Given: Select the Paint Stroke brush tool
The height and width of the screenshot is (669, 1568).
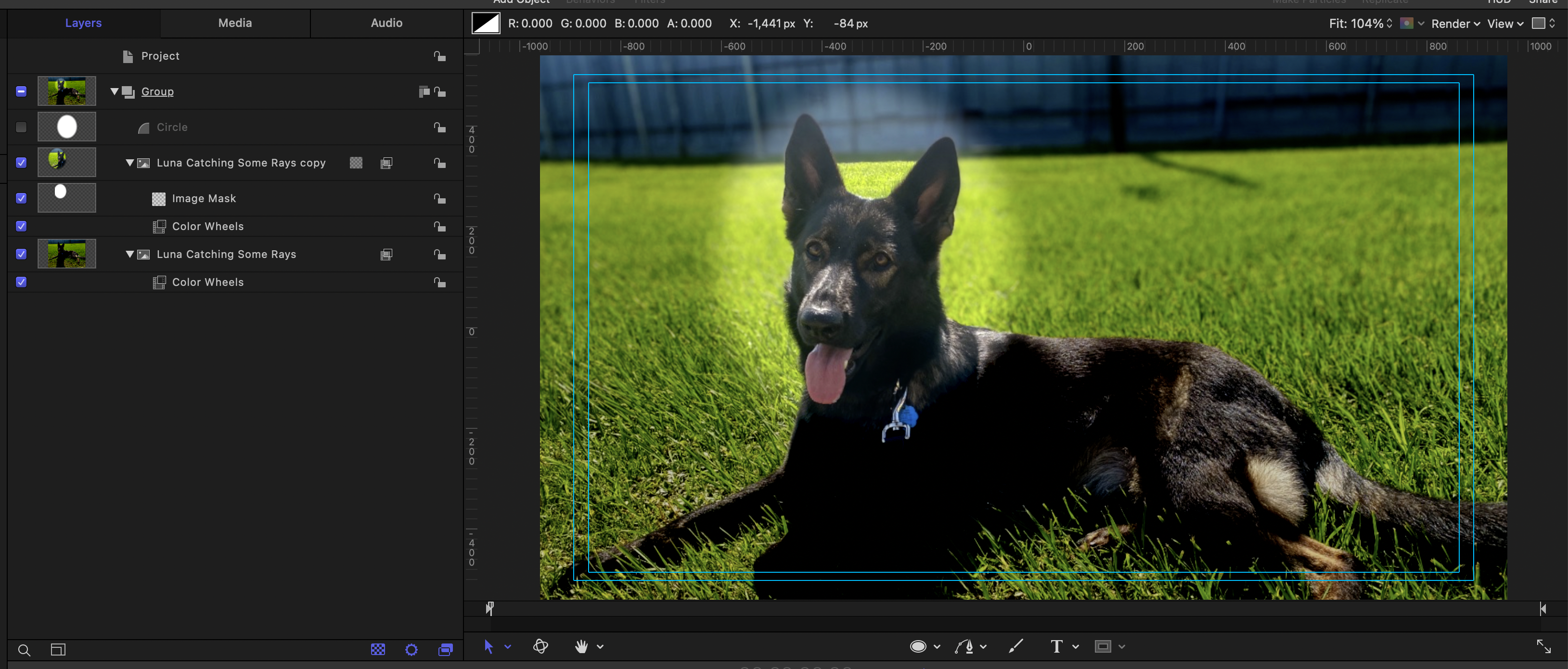Looking at the screenshot, I should tap(1015, 646).
